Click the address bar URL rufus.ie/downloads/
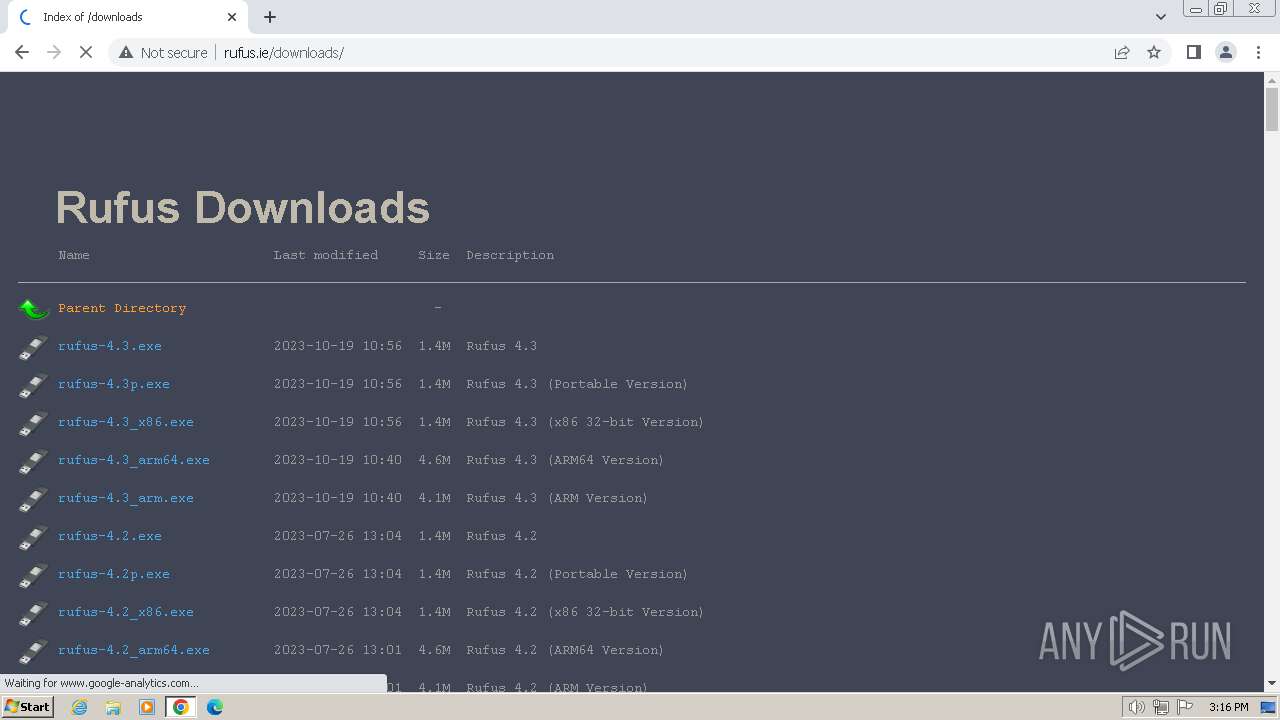1280x720 pixels. [284, 52]
